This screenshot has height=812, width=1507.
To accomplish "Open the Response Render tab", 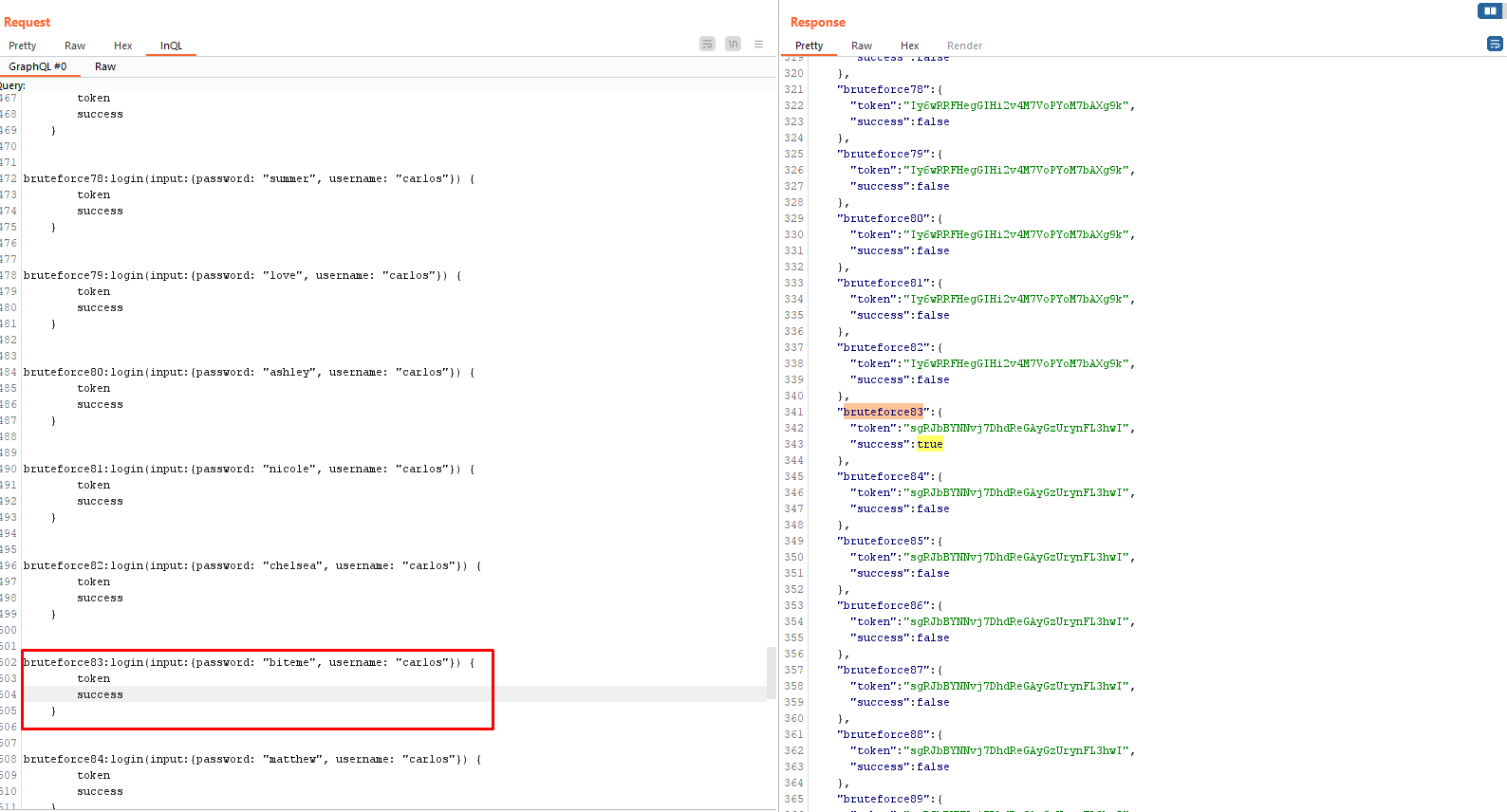I will point(965,46).
